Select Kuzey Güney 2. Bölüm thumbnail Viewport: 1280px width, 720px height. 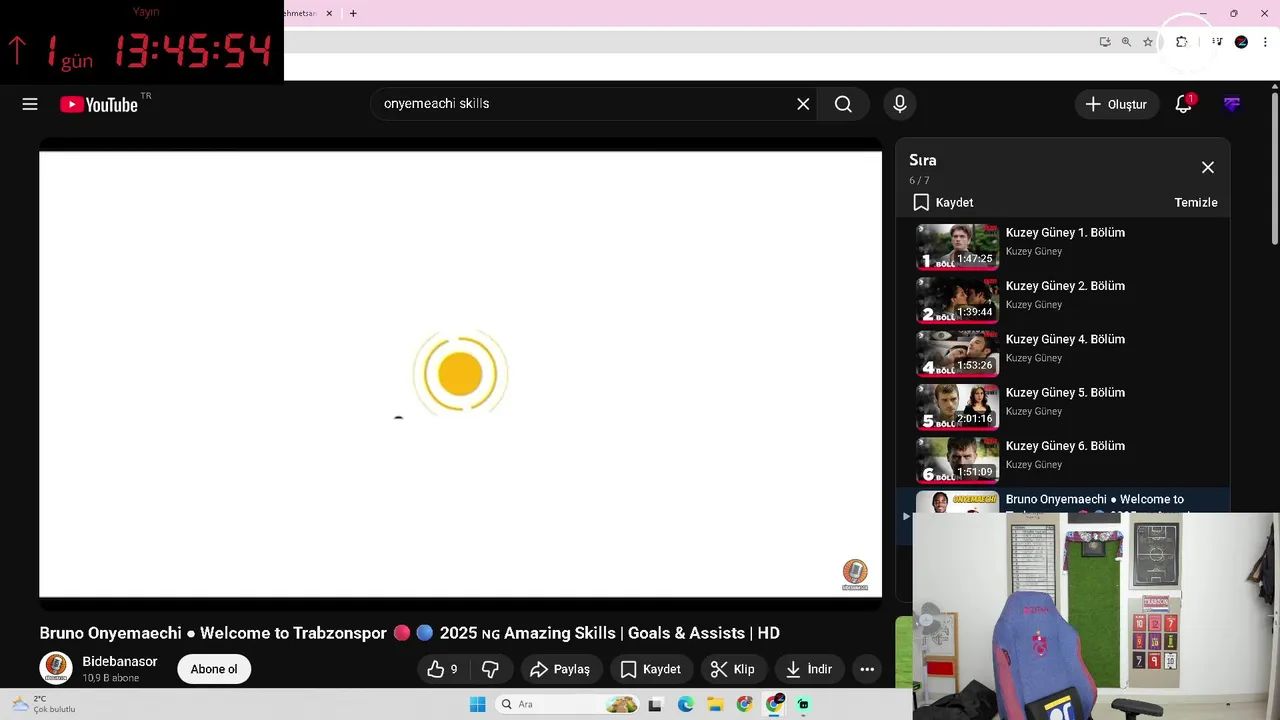958,300
